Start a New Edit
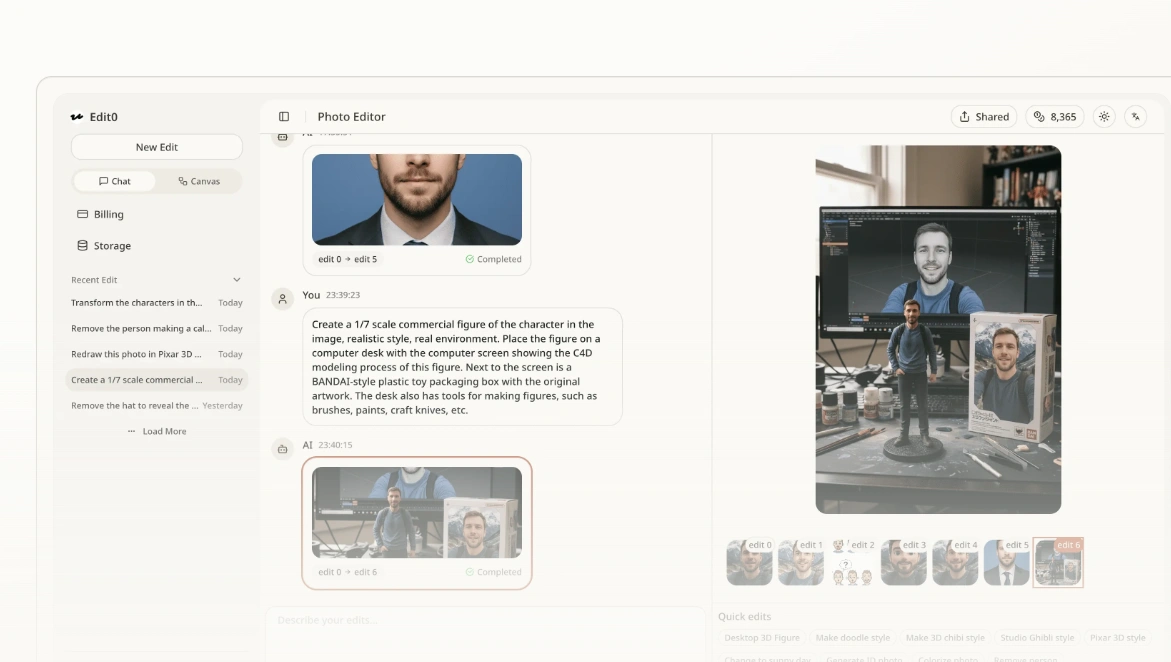Viewport: 1171px width, 662px height. tap(157, 147)
